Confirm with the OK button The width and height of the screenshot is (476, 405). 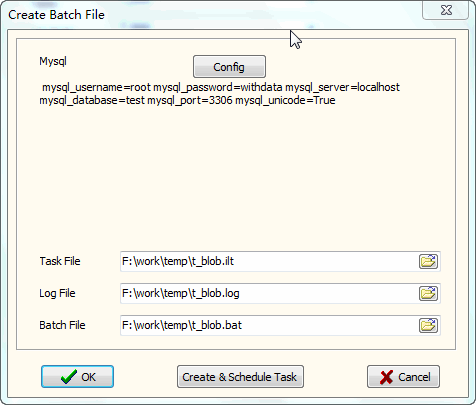coord(77,377)
